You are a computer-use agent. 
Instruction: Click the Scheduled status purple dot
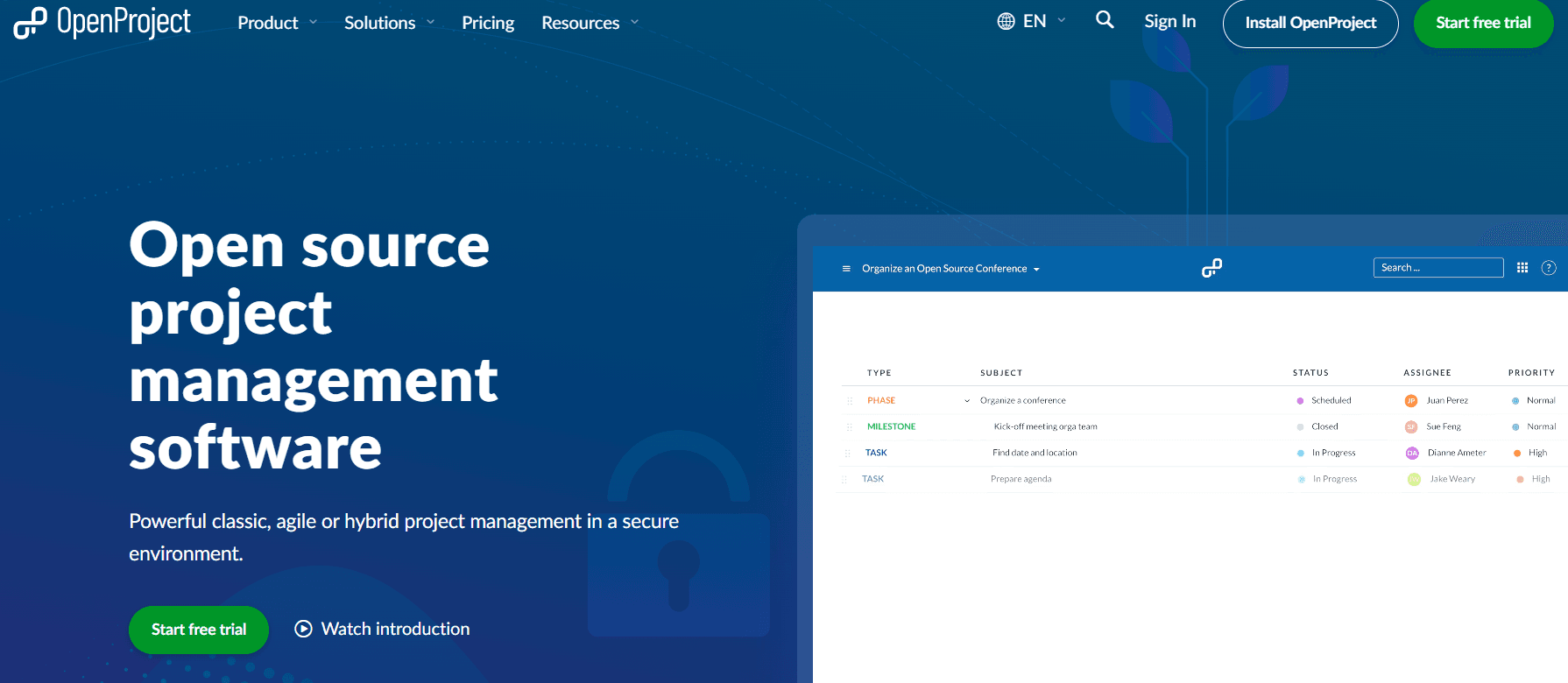pos(1300,401)
